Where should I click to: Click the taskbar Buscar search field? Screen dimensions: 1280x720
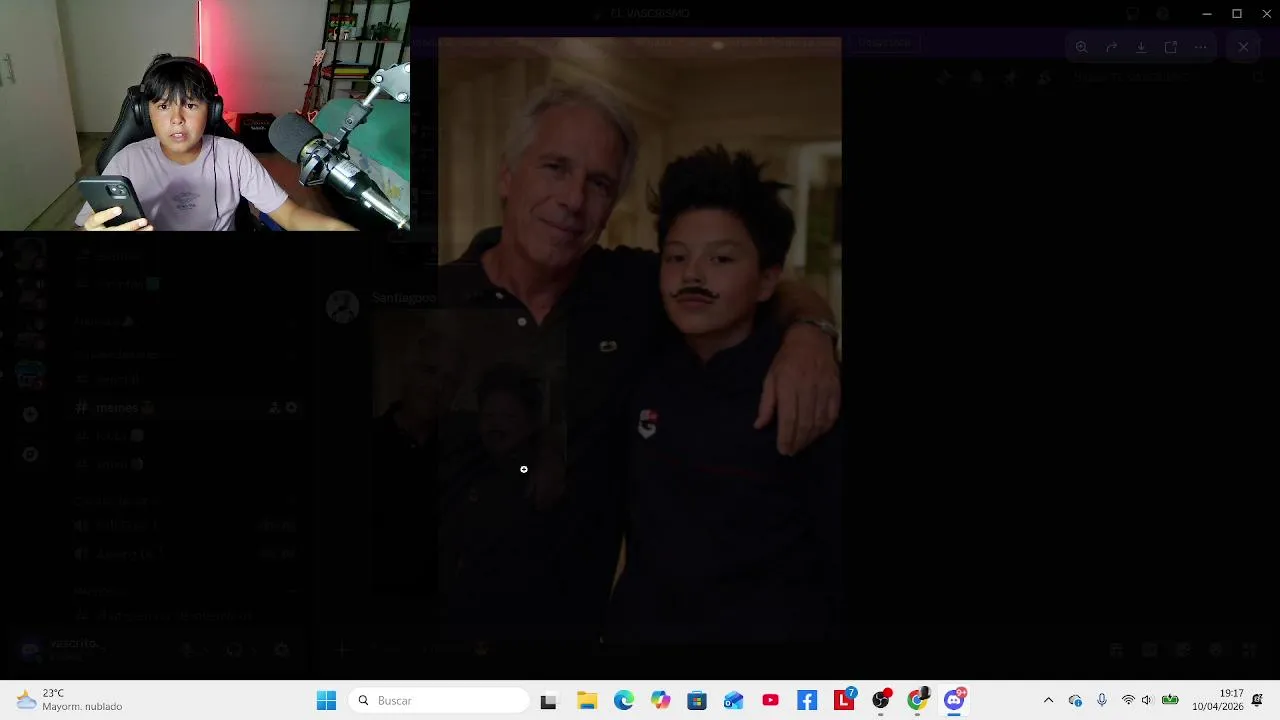[x=439, y=701]
